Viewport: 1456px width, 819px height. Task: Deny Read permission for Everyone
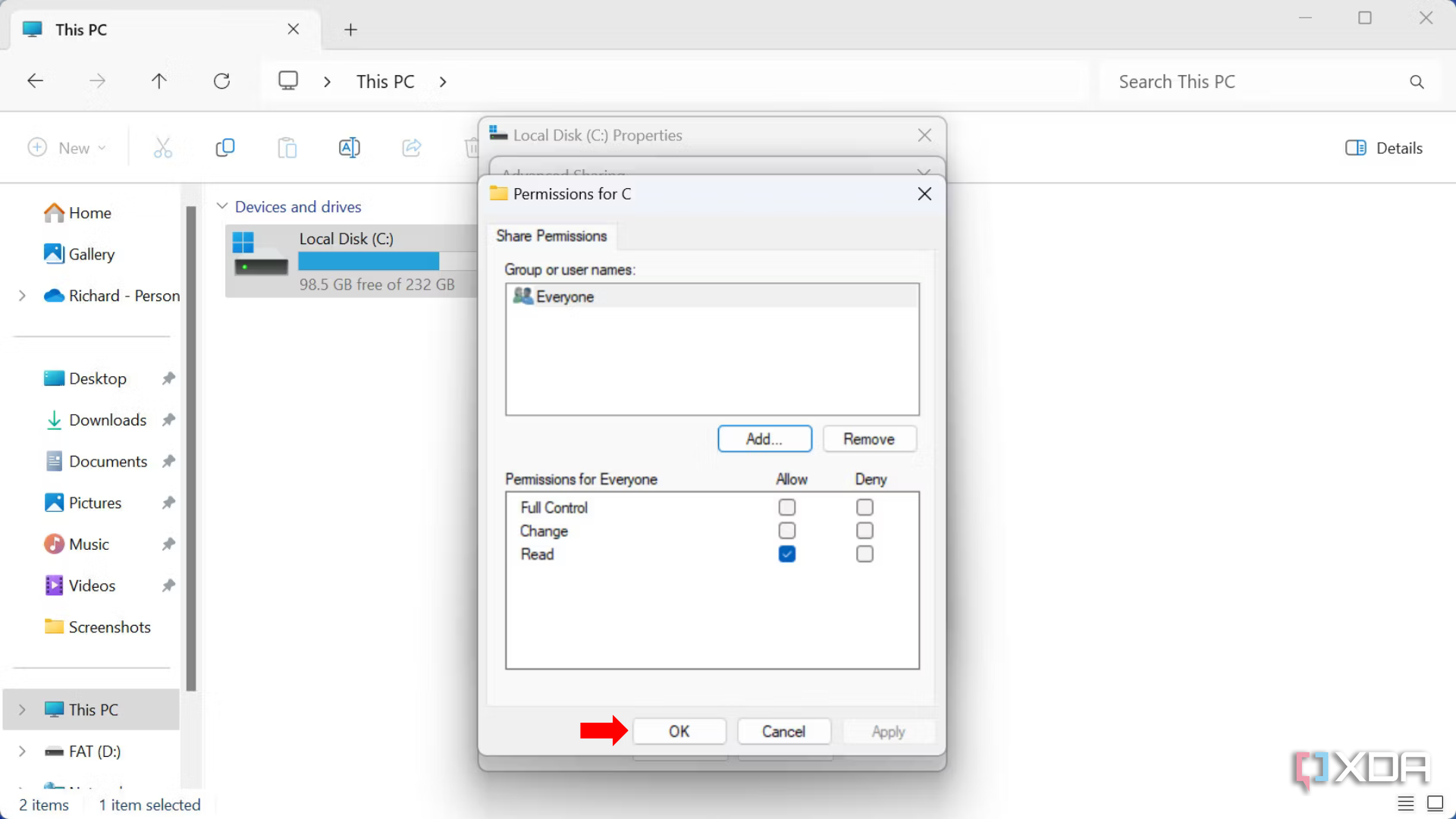864,554
